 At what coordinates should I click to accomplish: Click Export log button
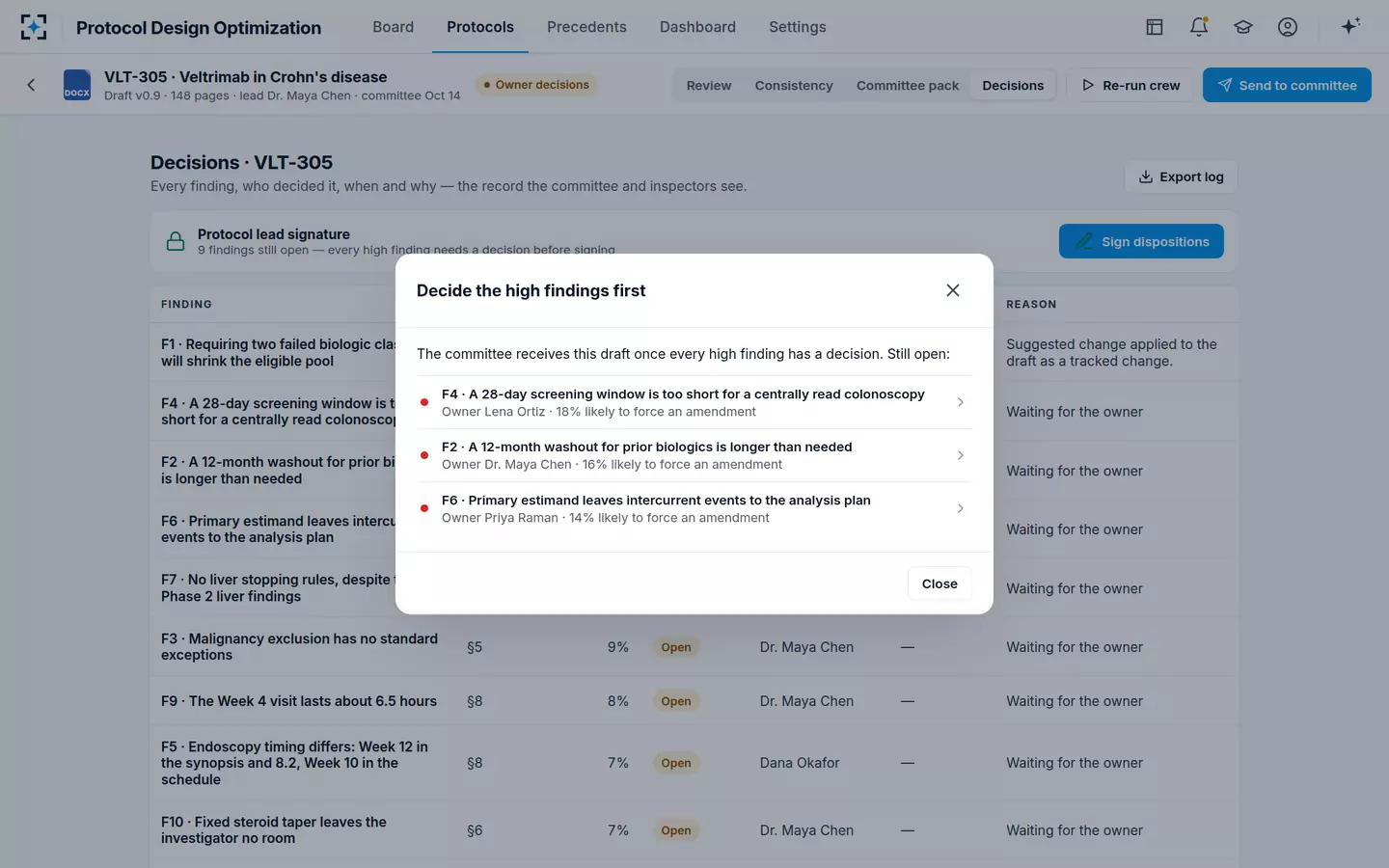pyautogui.click(x=1181, y=176)
